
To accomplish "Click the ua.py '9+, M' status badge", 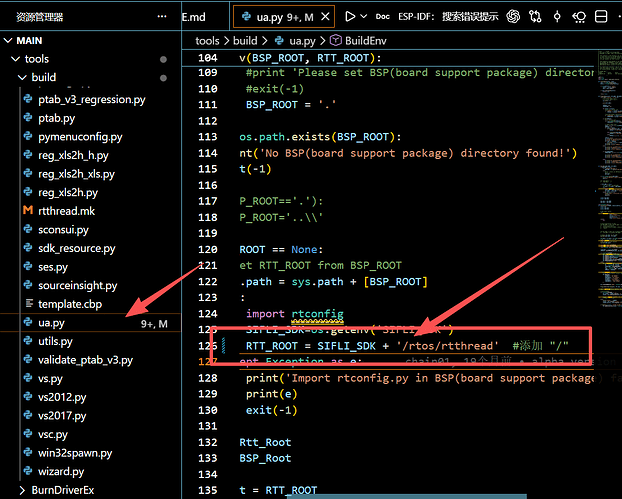I will 154,324.
